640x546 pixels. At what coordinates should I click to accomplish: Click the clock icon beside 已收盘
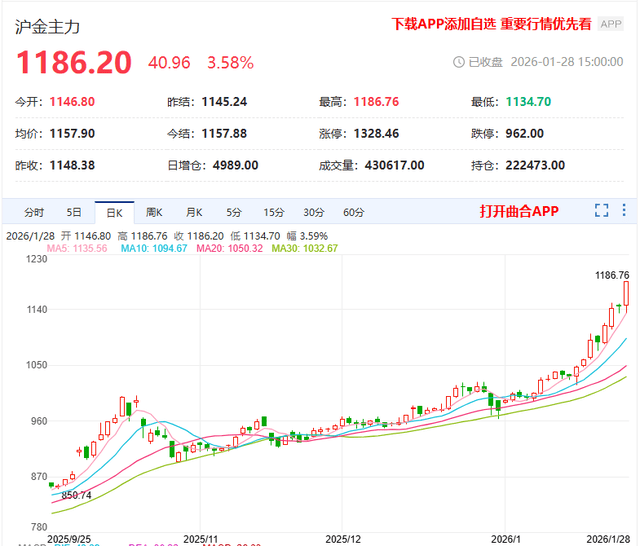[x=459, y=62]
